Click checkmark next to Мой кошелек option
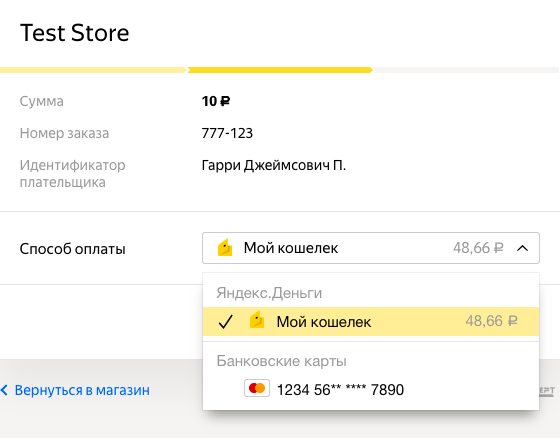The height and width of the screenshot is (438, 560). [226, 322]
